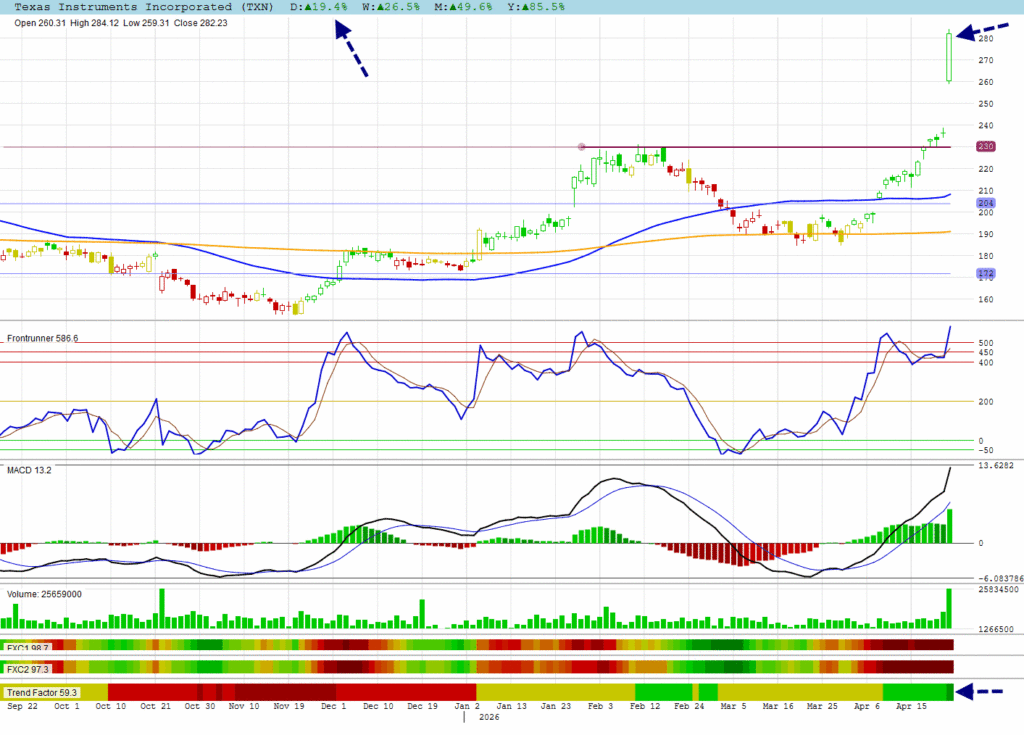Click the dashed arrow pointing at daily change
This screenshot has height=735, width=1024.
(x=352, y=50)
